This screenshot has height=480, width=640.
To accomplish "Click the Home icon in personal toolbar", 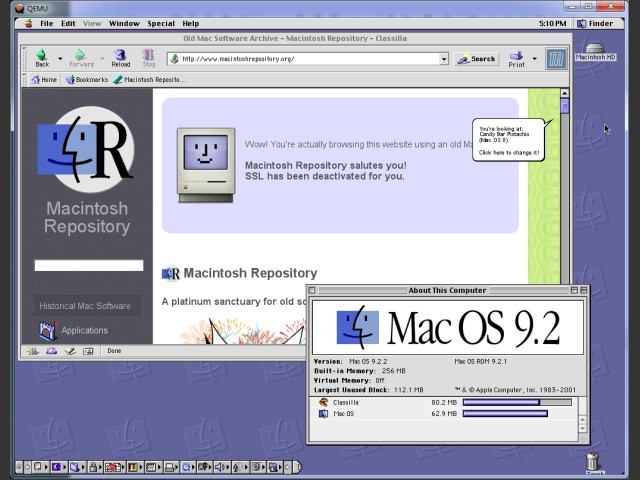I will pos(36,80).
